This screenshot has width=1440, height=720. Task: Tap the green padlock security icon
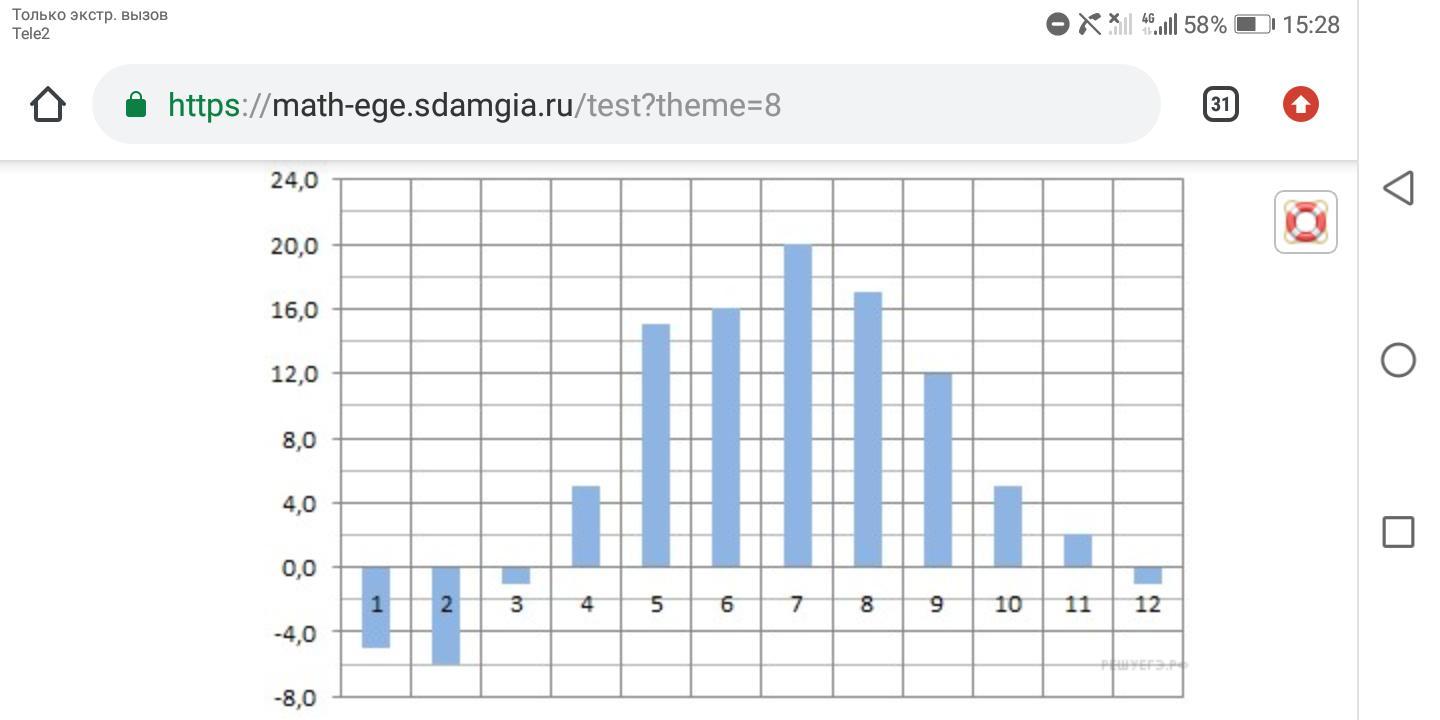click(x=136, y=104)
